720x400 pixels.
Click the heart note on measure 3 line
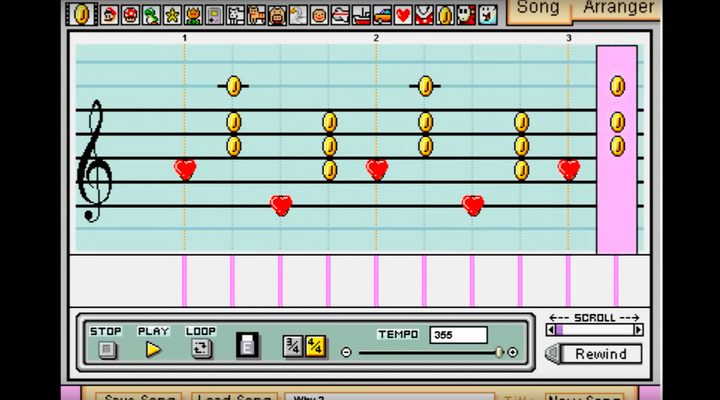coord(569,169)
